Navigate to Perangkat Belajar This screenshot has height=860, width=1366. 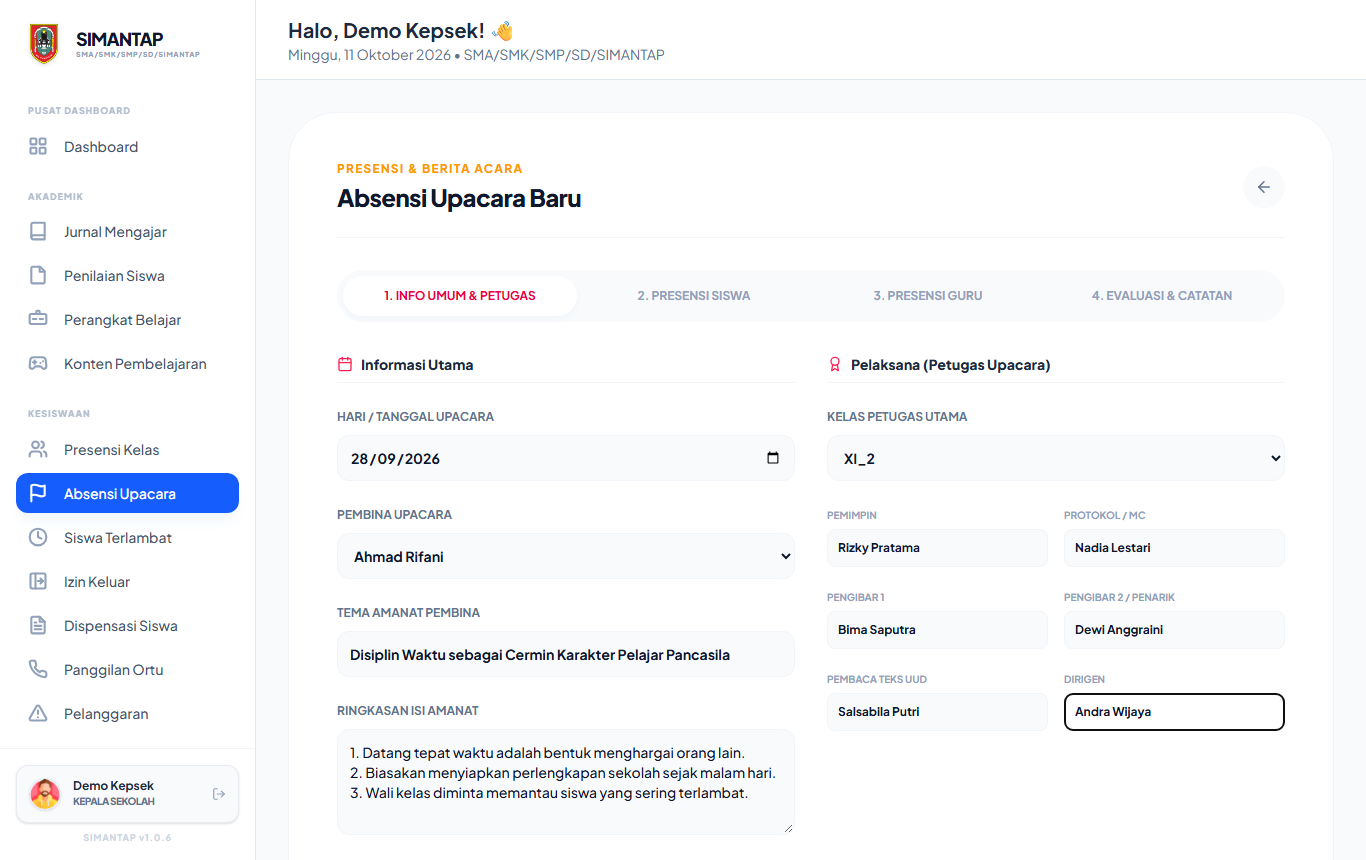click(128, 320)
